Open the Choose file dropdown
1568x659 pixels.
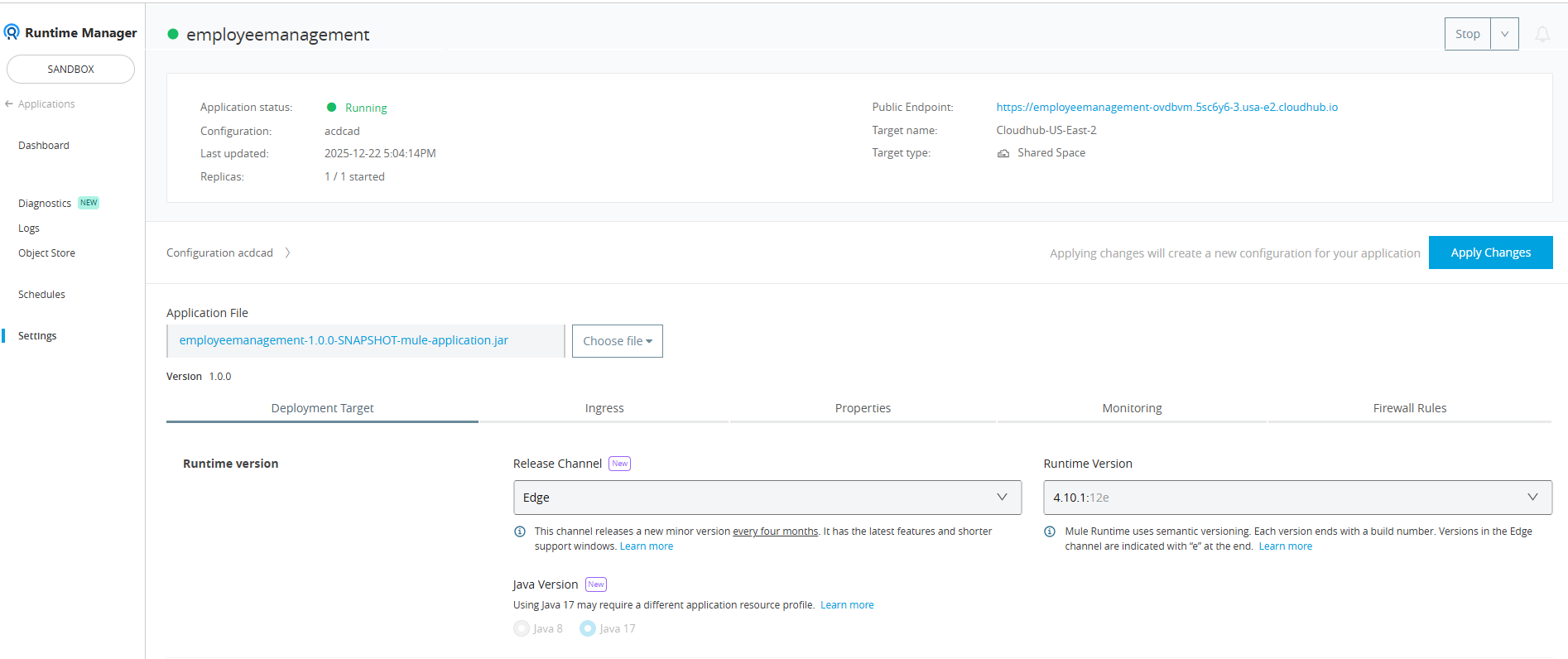pos(617,341)
